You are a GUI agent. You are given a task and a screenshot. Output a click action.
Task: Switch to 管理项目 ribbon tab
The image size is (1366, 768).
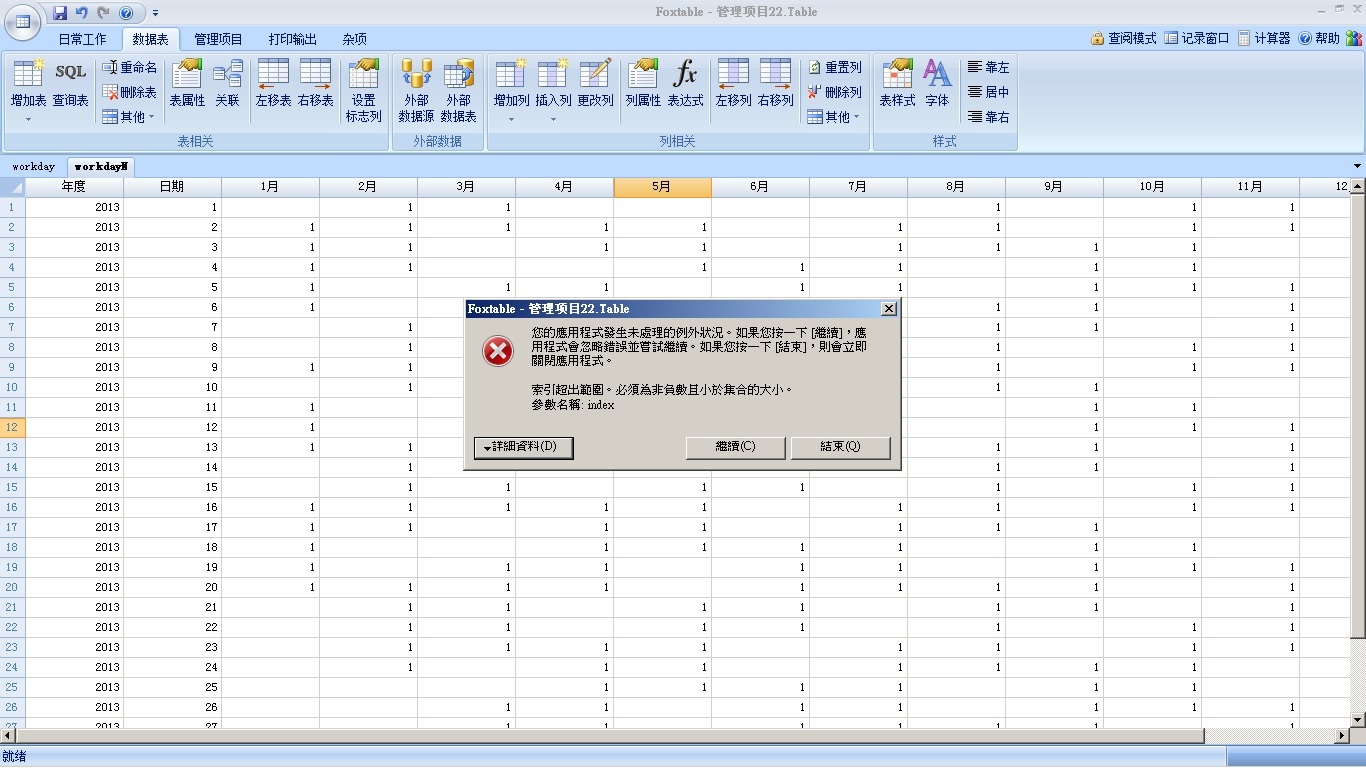(x=218, y=39)
